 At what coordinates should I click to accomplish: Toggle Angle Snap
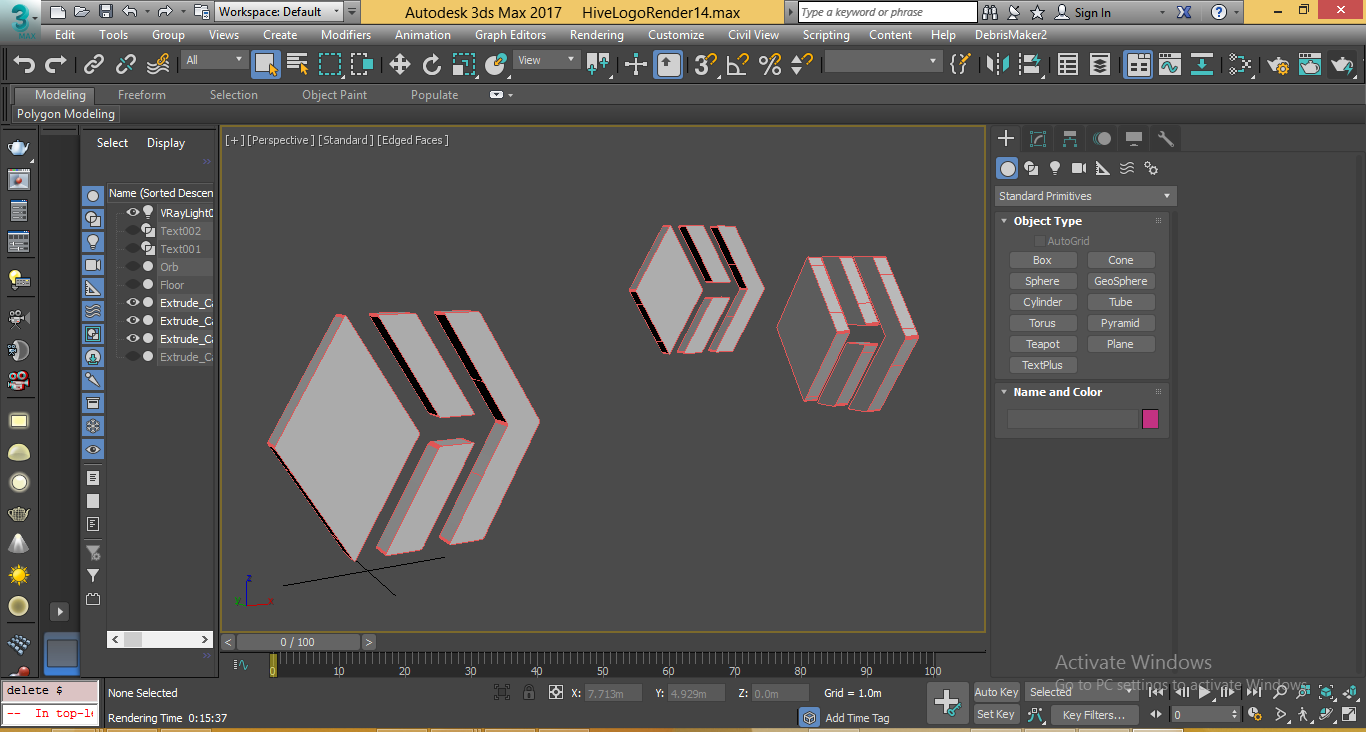pos(738,65)
